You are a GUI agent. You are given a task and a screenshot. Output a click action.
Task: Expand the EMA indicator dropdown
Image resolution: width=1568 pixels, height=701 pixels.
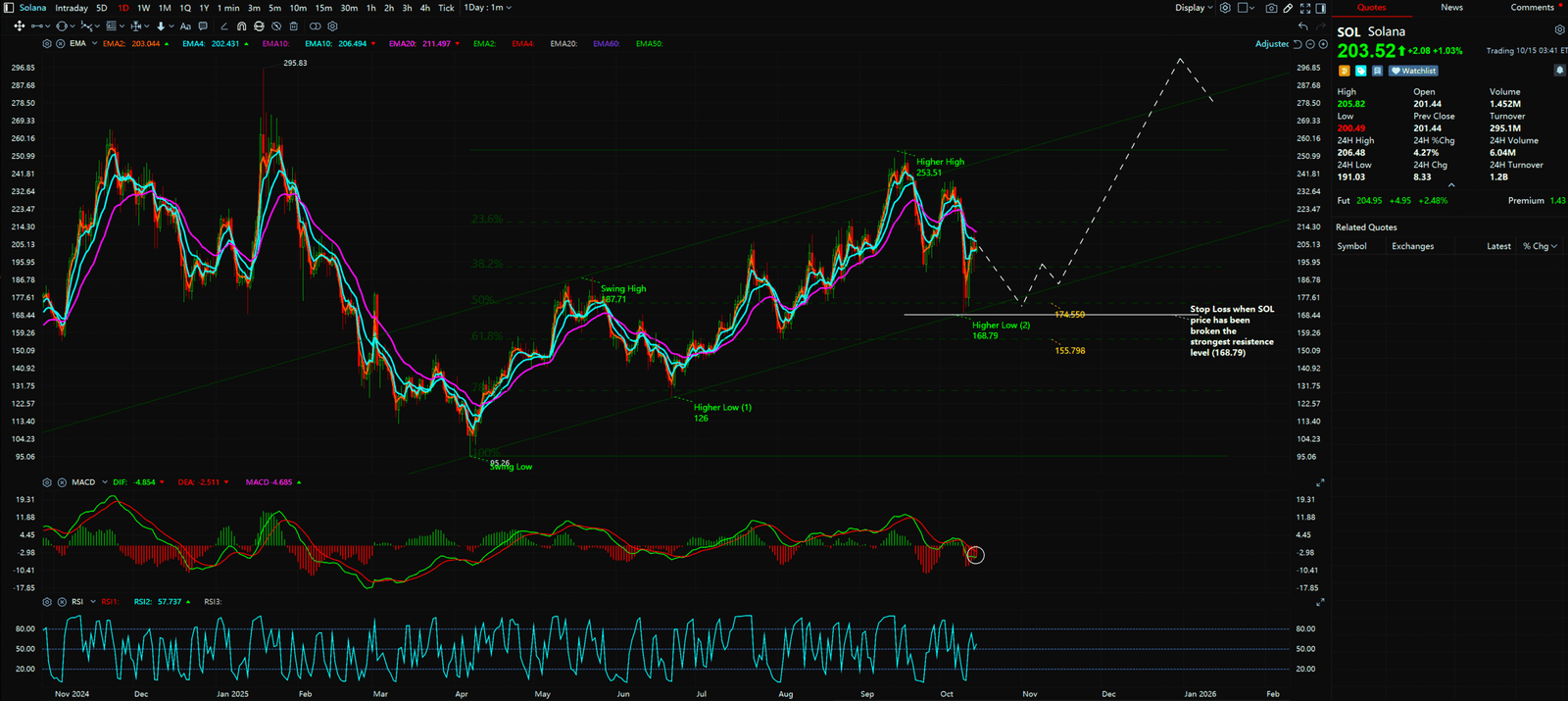[94, 44]
